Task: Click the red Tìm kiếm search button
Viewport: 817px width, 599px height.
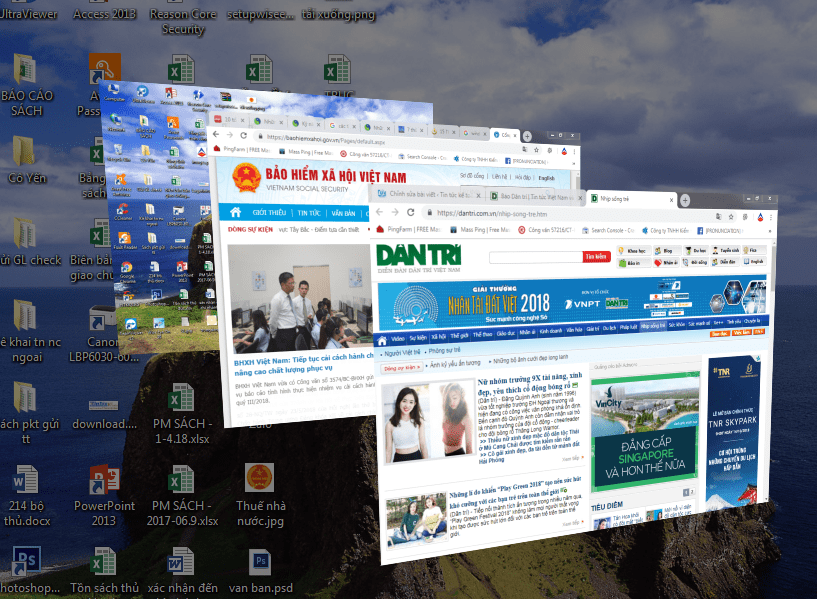Action: (x=596, y=257)
